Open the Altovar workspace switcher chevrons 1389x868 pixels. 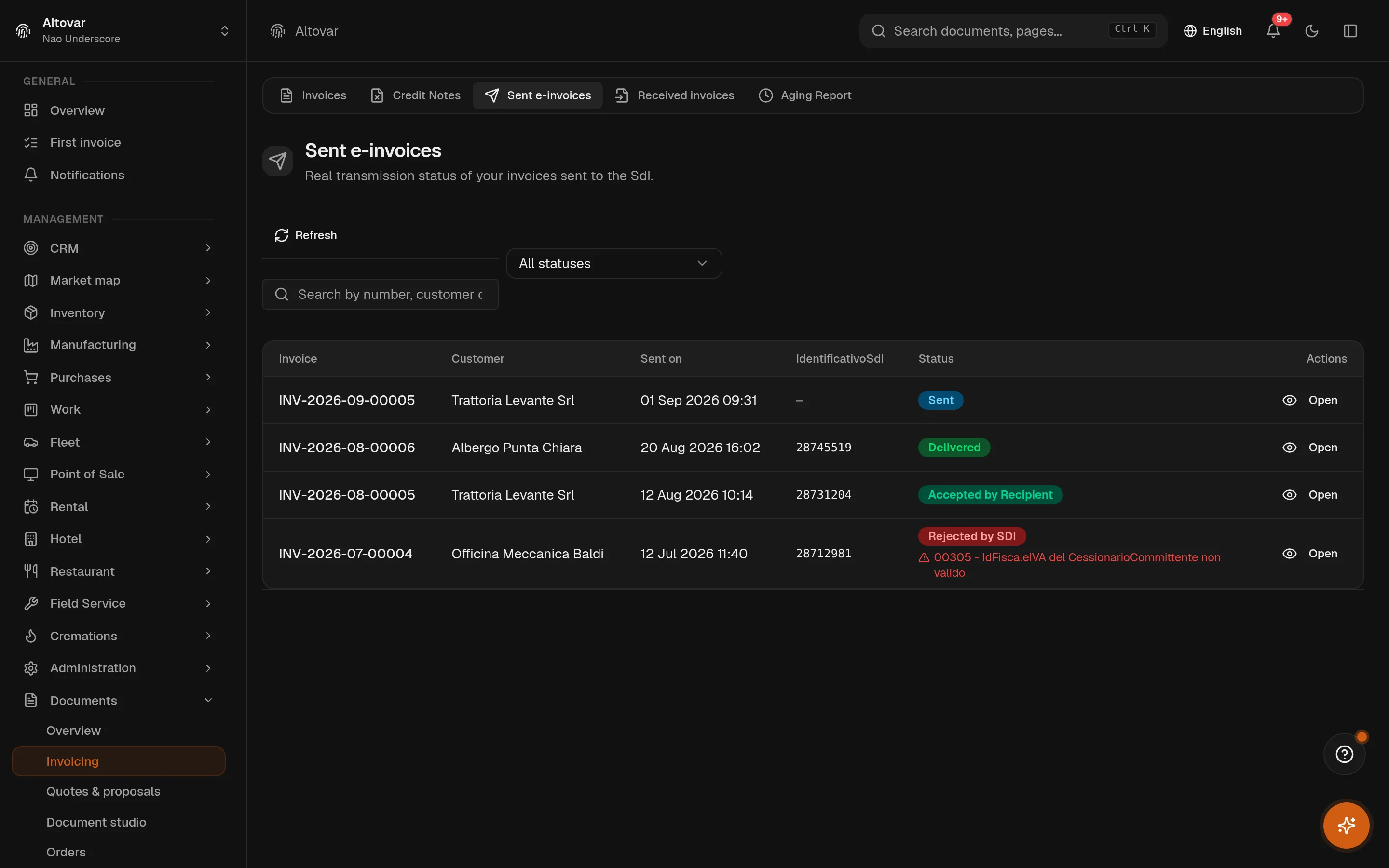pyautogui.click(x=224, y=31)
